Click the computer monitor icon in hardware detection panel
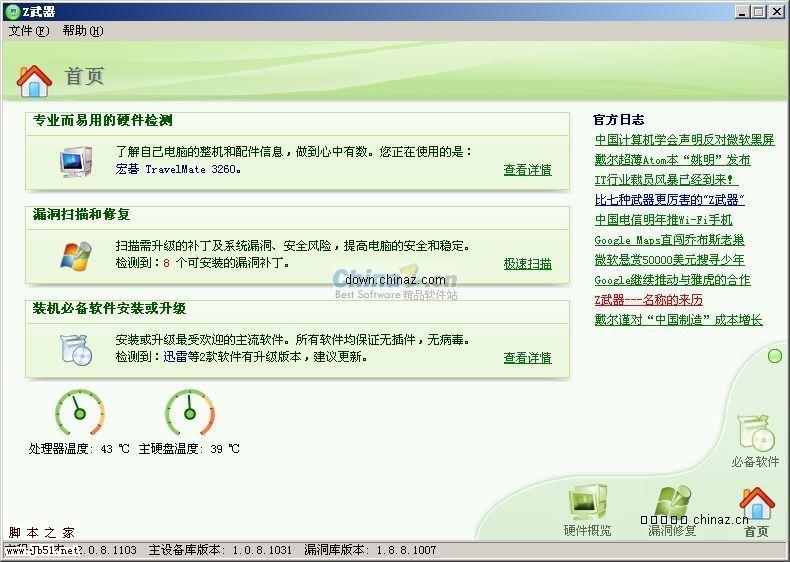Image resolution: width=790 pixels, height=562 pixels. click(x=76, y=162)
